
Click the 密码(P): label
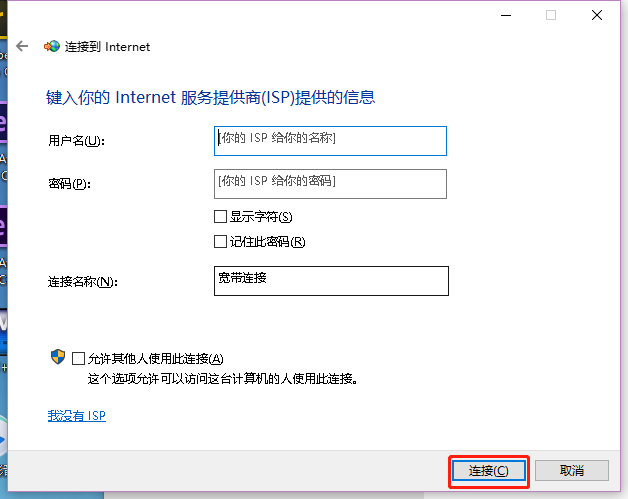70,184
